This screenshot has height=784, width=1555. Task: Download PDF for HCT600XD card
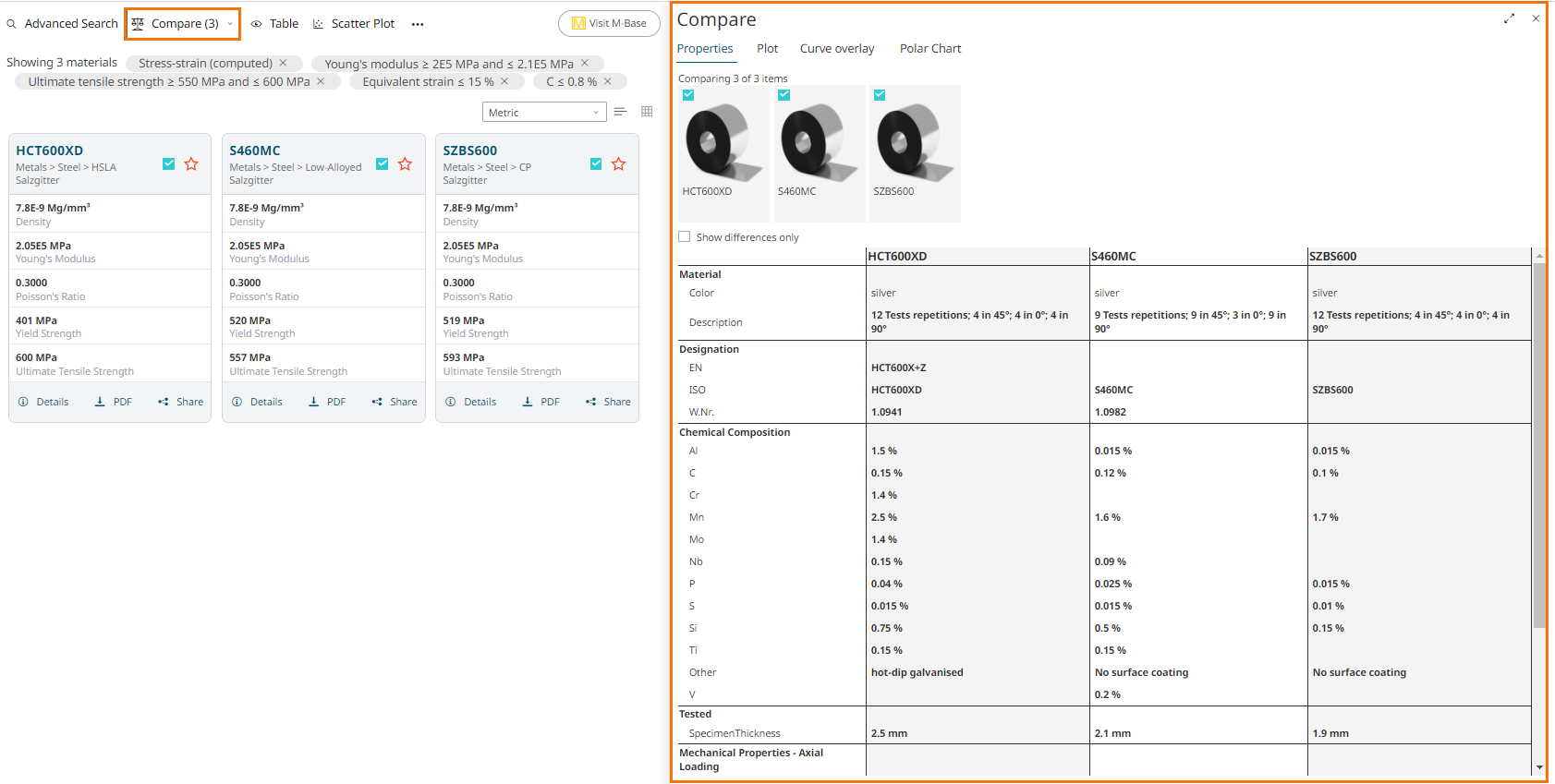pyautogui.click(x=114, y=402)
